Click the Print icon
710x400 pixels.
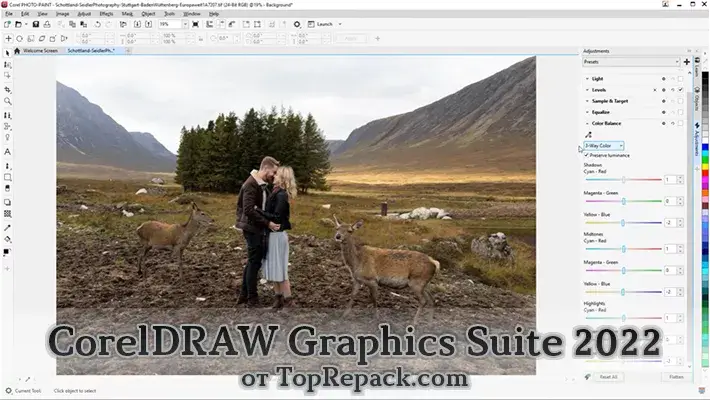click(x=47, y=24)
